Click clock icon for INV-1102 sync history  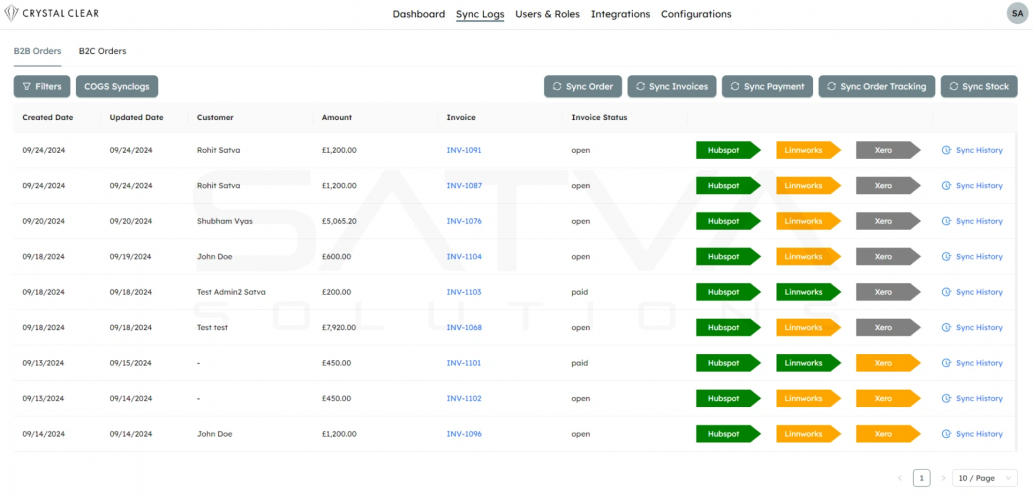[x=947, y=399]
